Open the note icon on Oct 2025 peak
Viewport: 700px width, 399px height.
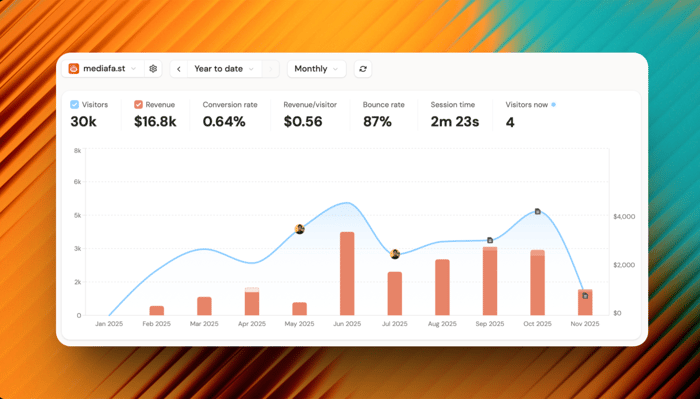coord(538,211)
